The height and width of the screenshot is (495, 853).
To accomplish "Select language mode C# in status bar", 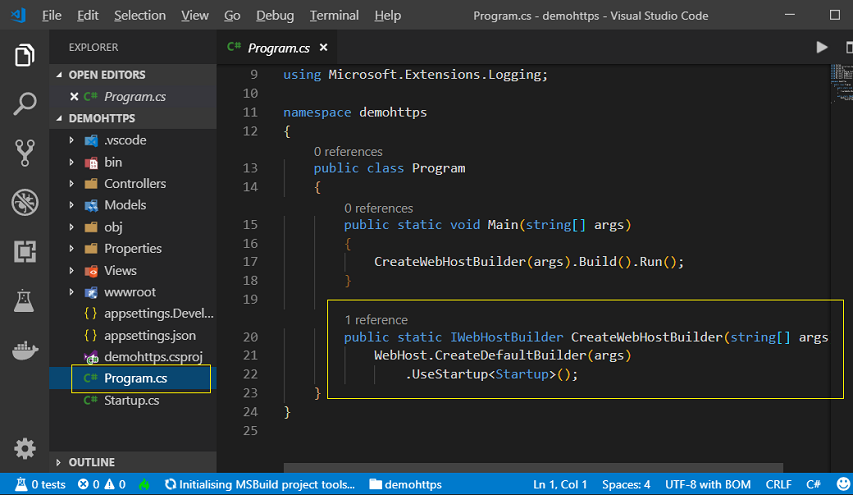I will click(813, 484).
